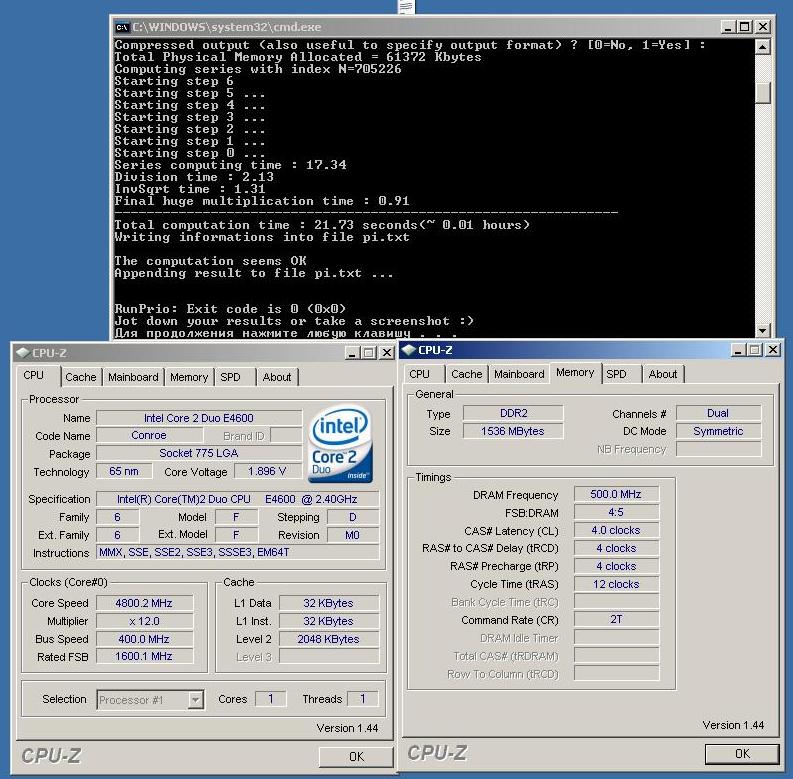Click the Multiplier value x 12.0
The image size is (793, 779).
144,621
